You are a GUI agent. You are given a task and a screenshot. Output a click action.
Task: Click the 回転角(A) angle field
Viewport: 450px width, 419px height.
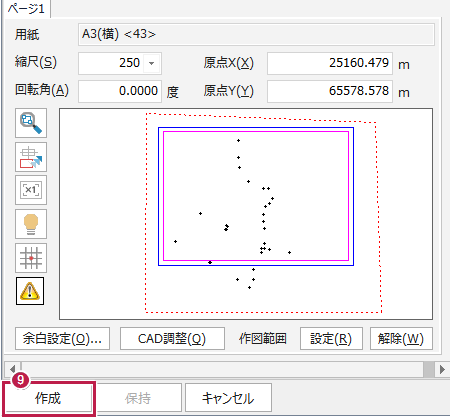tap(120, 91)
